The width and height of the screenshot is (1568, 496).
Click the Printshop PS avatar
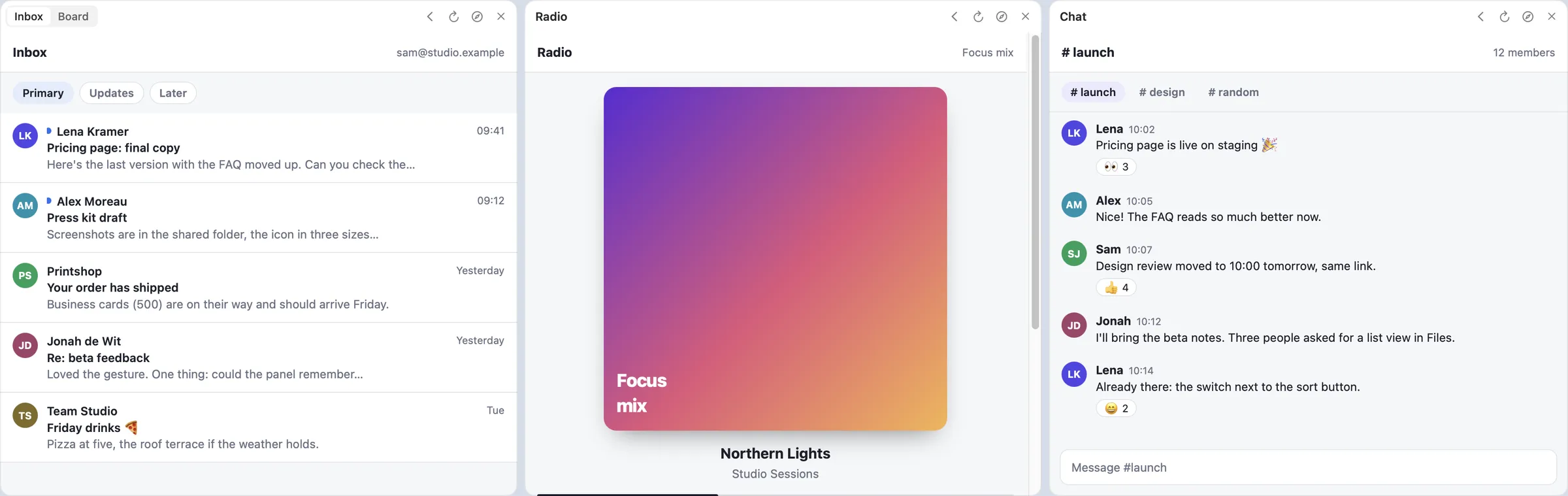[25, 276]
